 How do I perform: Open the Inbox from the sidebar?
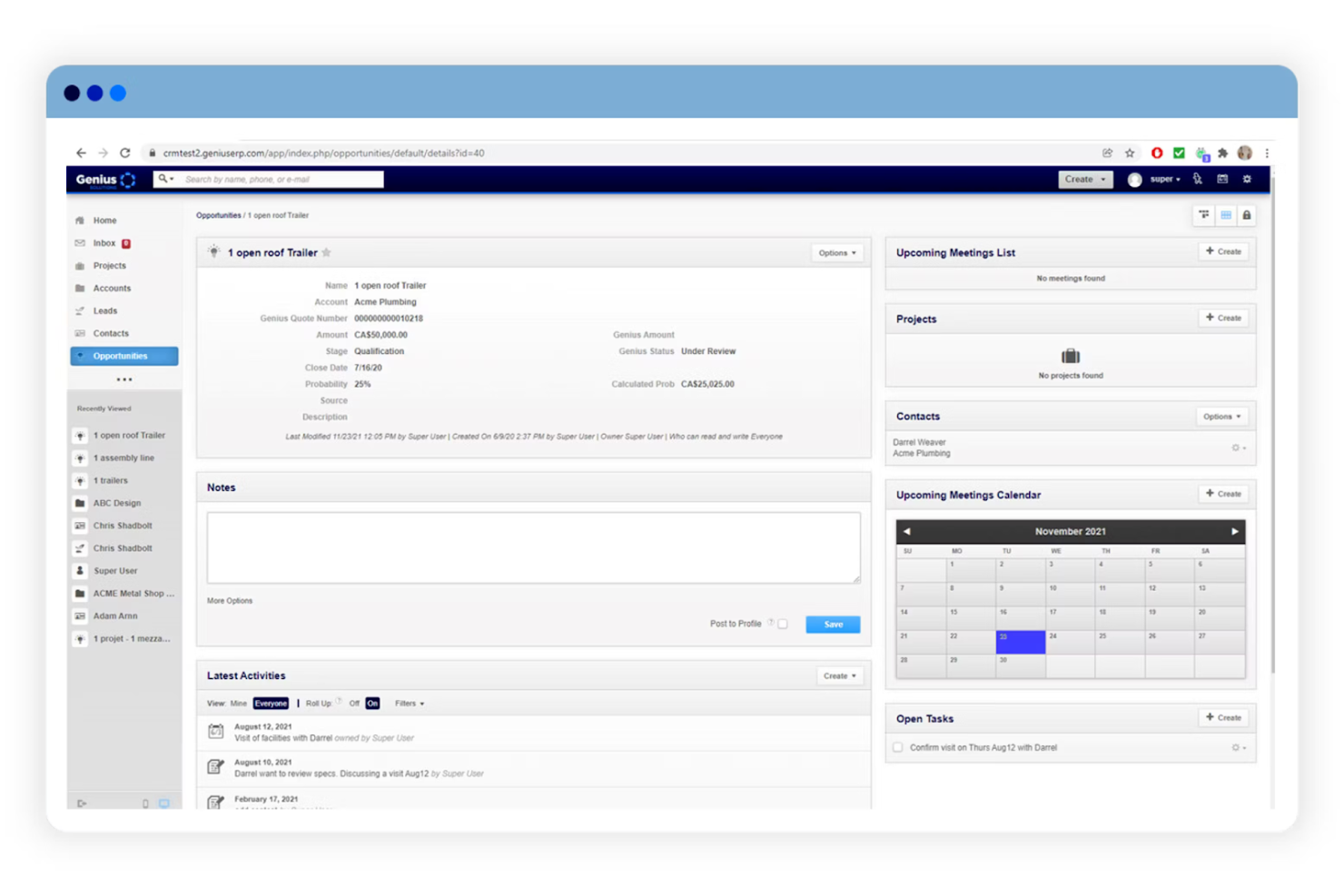pyautogui.click(x=103, y=242)
